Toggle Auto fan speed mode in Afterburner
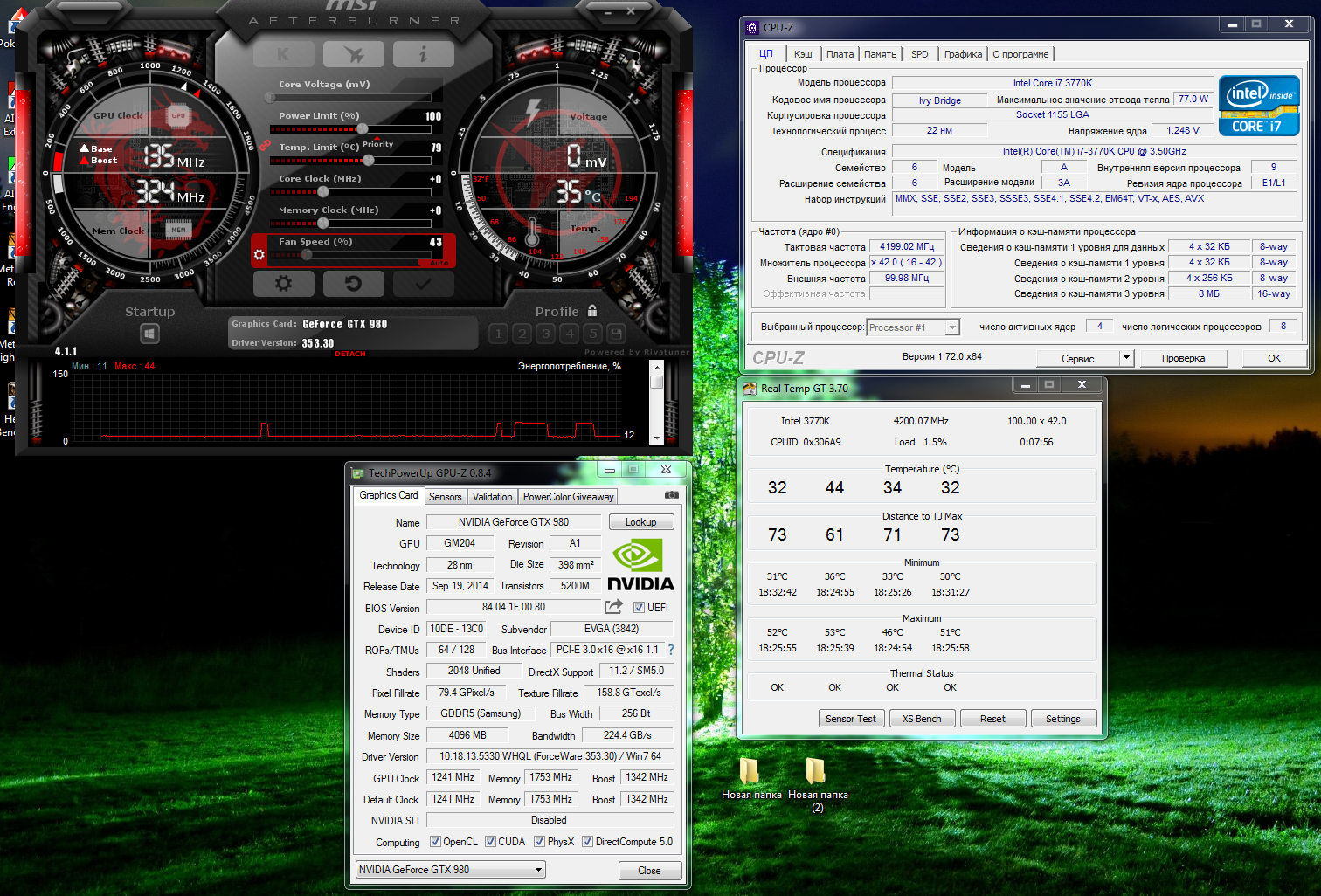The image size is (1321, 896). point(439,263)
